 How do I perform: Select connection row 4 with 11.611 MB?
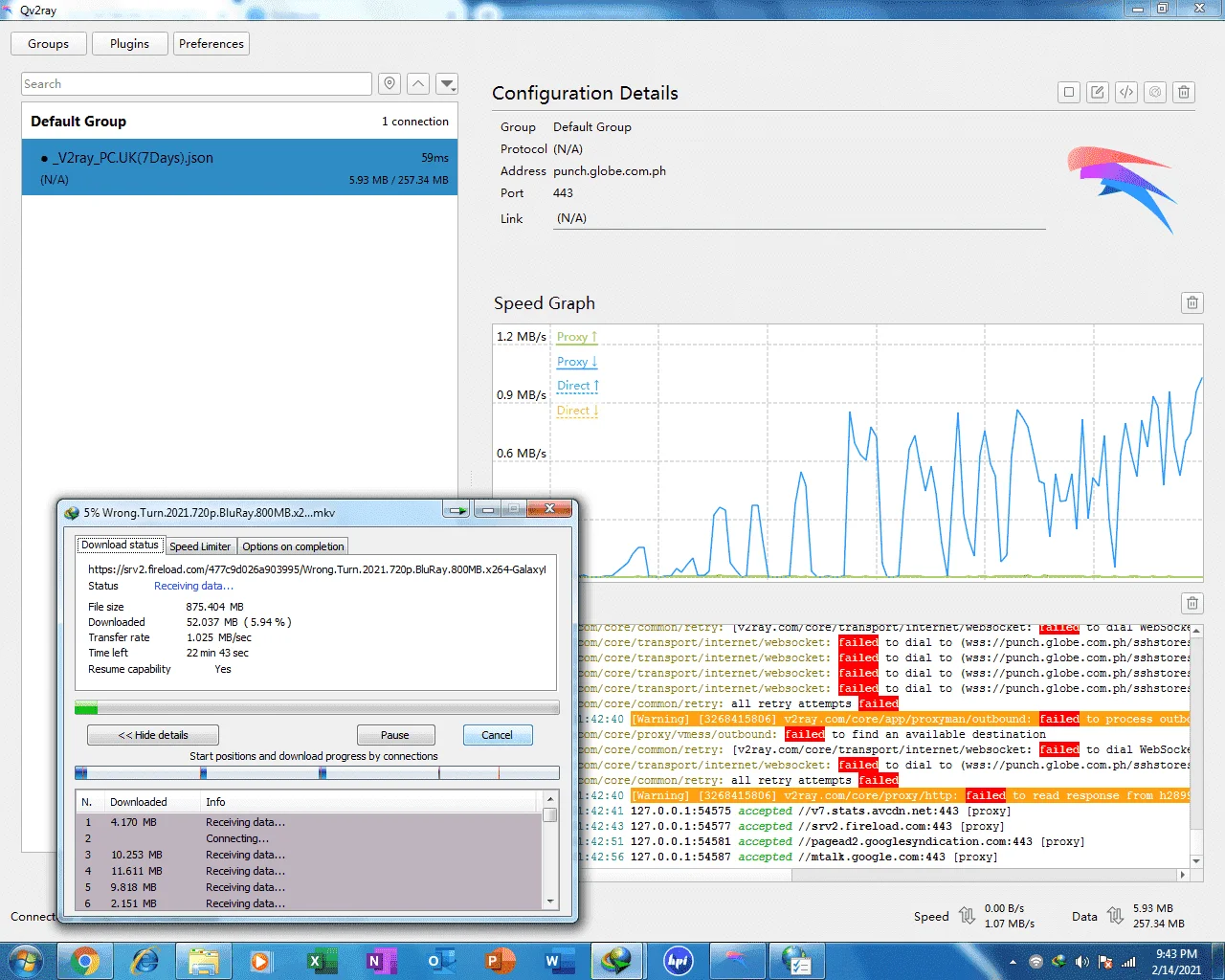(x=308, y=871)
